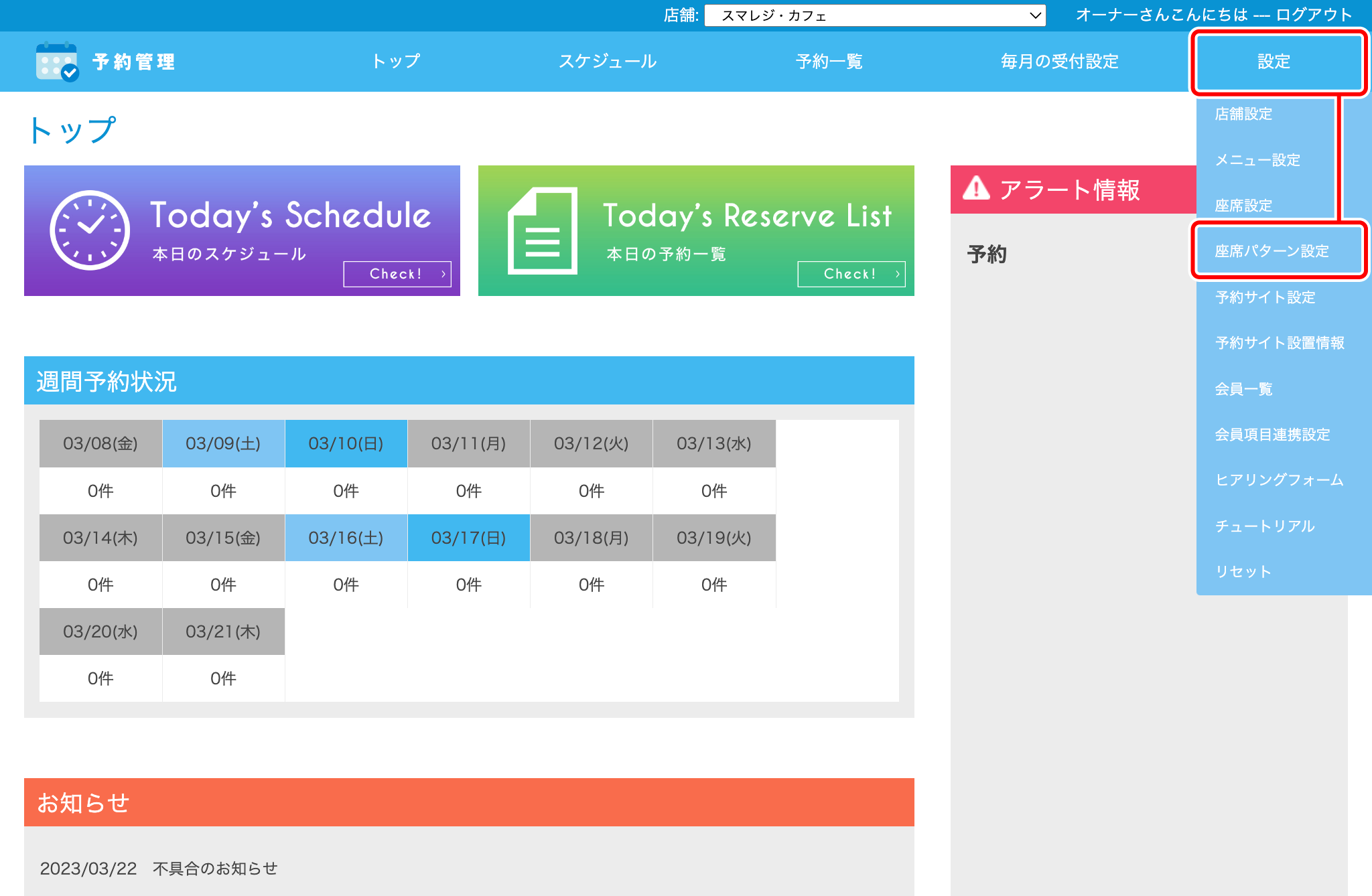The image size is (1372, 896).
Task: Choose 店舗設定 in the dropdown menu
Action: click(1243, 114)
